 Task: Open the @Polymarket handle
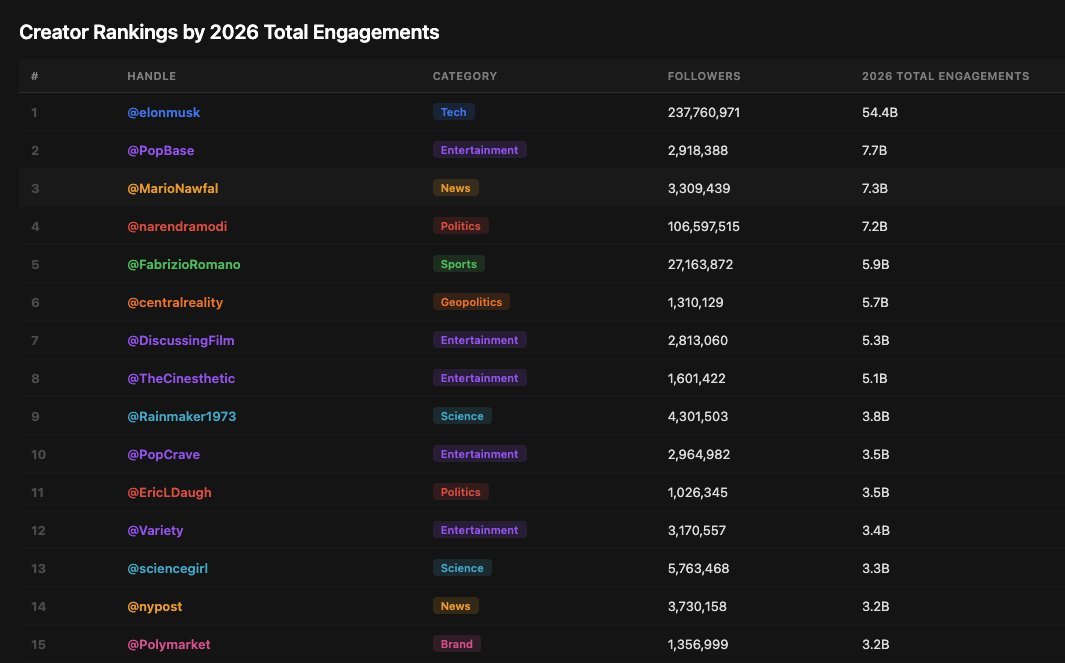click(x=169, y=645)
